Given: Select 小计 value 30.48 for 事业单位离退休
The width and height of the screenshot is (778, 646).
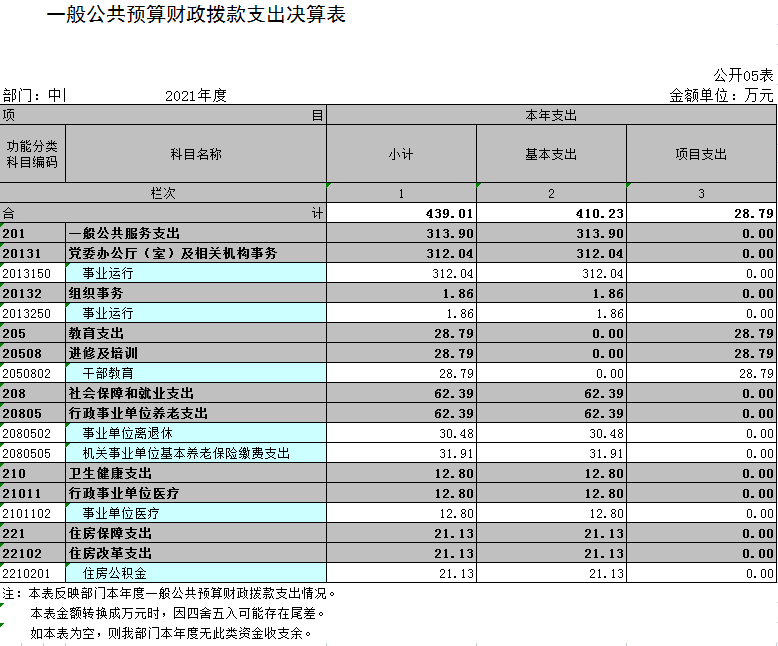Looking at the screenshot, I should [x=401, y=433].
